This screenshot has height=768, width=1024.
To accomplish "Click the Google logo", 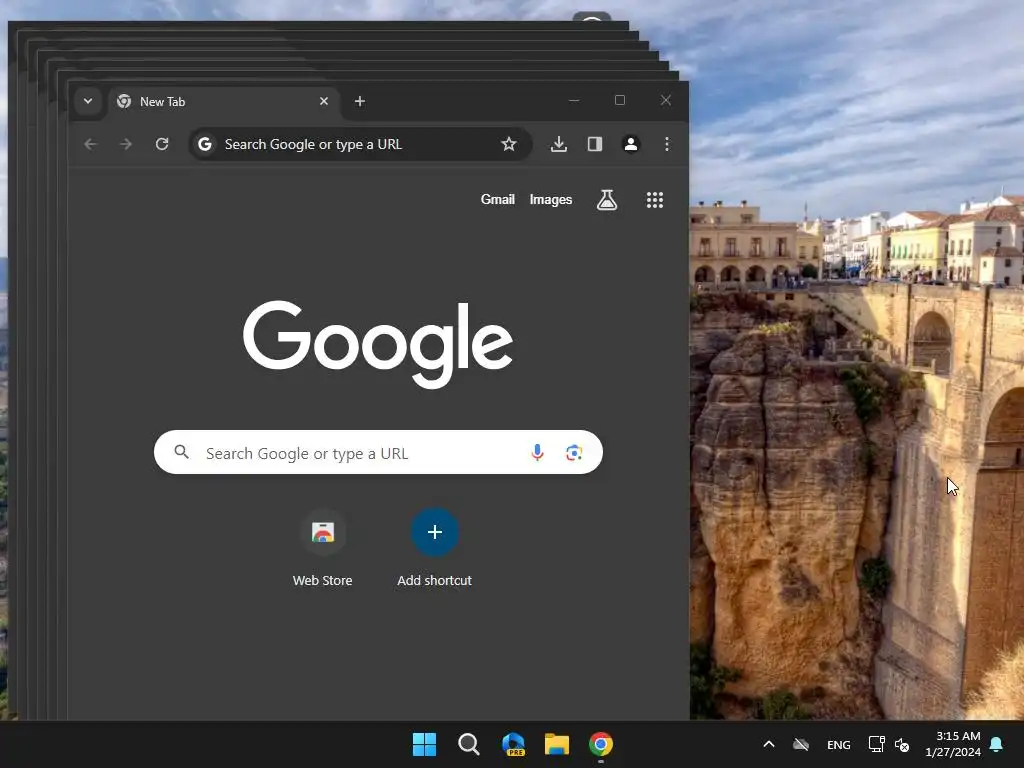I will click(x=377, y=344).
